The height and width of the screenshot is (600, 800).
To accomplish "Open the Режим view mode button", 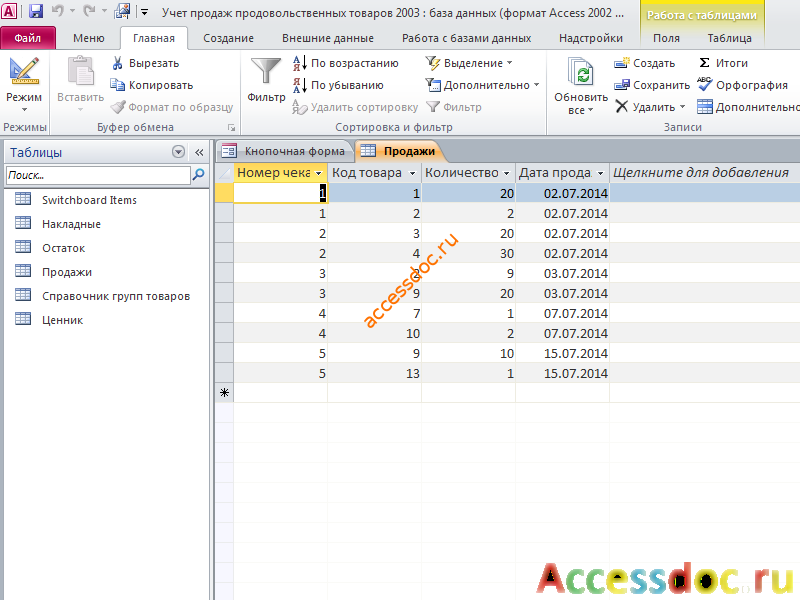I will click(24, 85).
